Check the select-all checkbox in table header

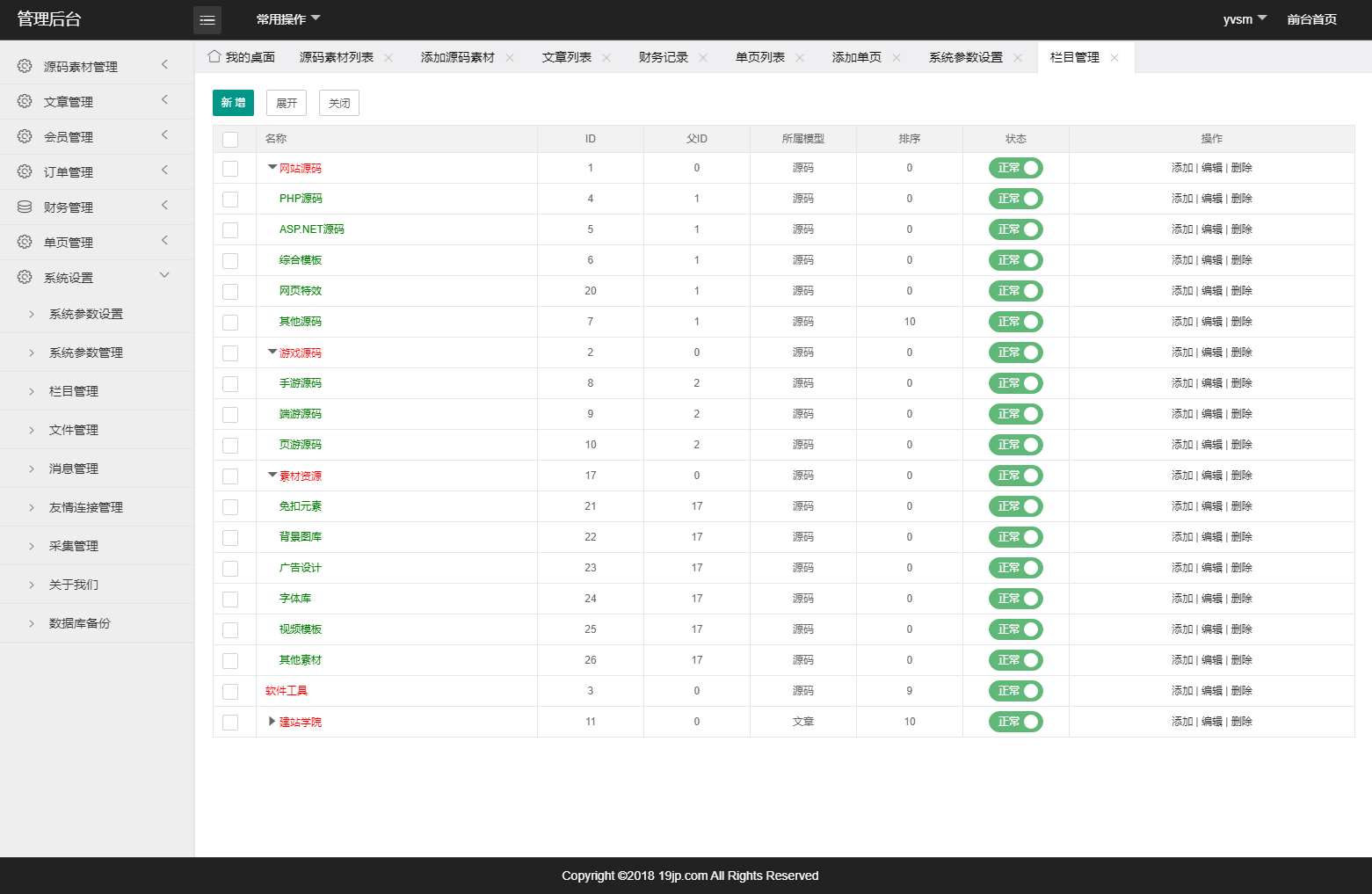(x=230, y=139)
